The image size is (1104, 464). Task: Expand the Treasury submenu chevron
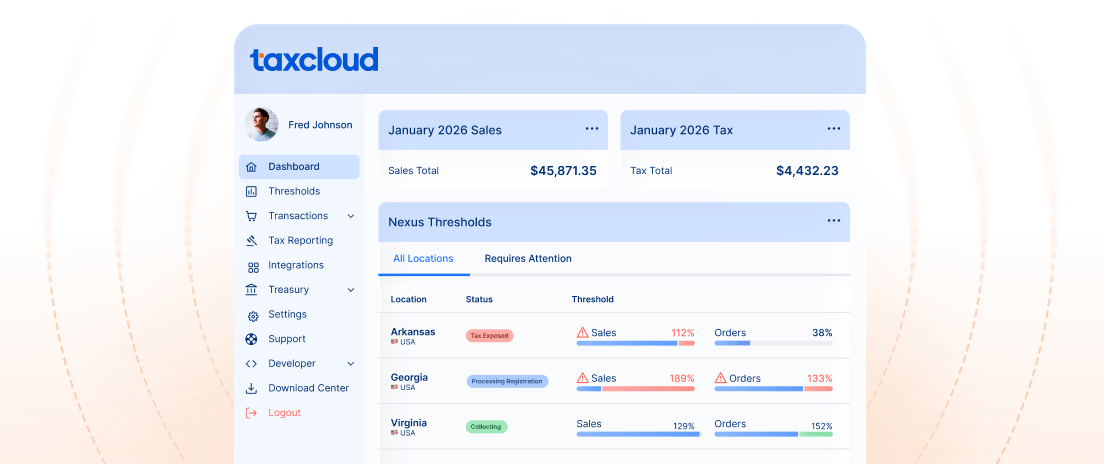click(x=351, y=290)
